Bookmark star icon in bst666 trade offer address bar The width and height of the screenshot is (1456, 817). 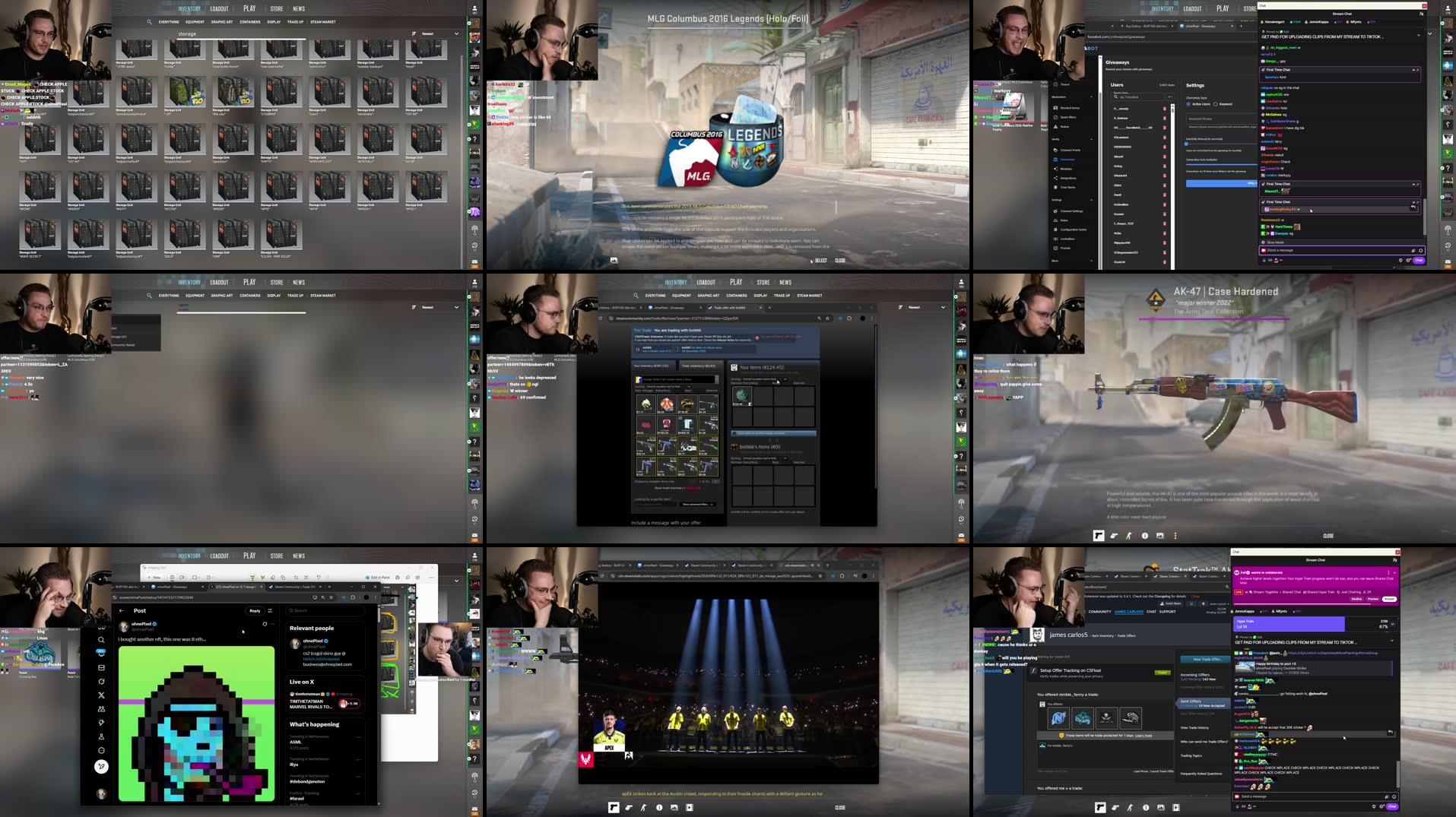click(x=826, y=318)
